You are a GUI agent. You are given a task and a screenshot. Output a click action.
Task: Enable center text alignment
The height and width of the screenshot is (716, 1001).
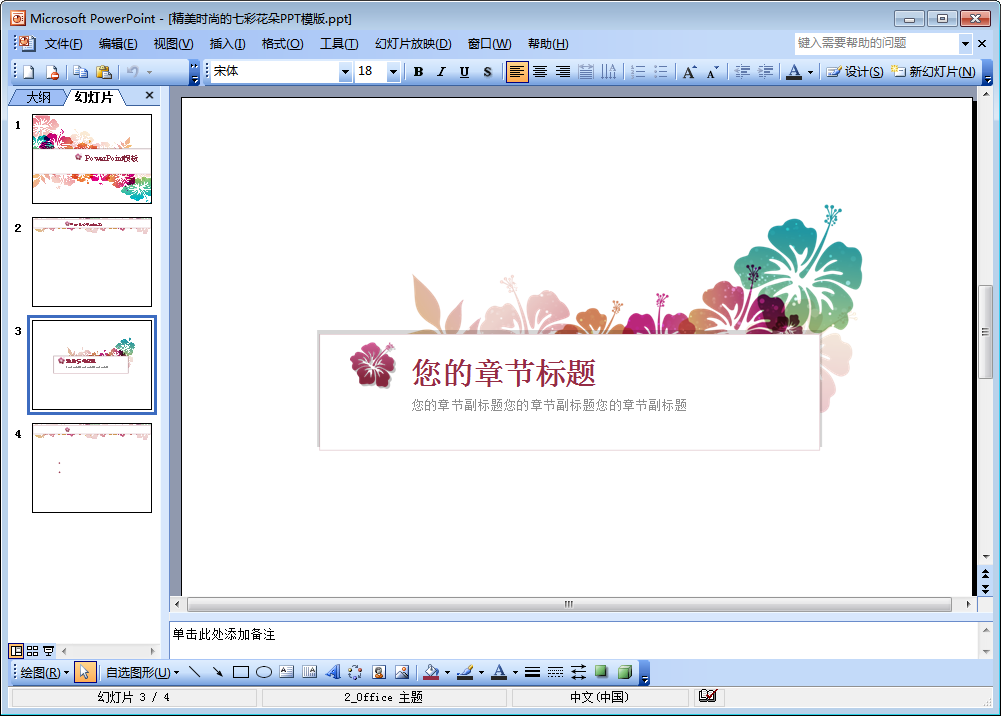pos(540,72)
